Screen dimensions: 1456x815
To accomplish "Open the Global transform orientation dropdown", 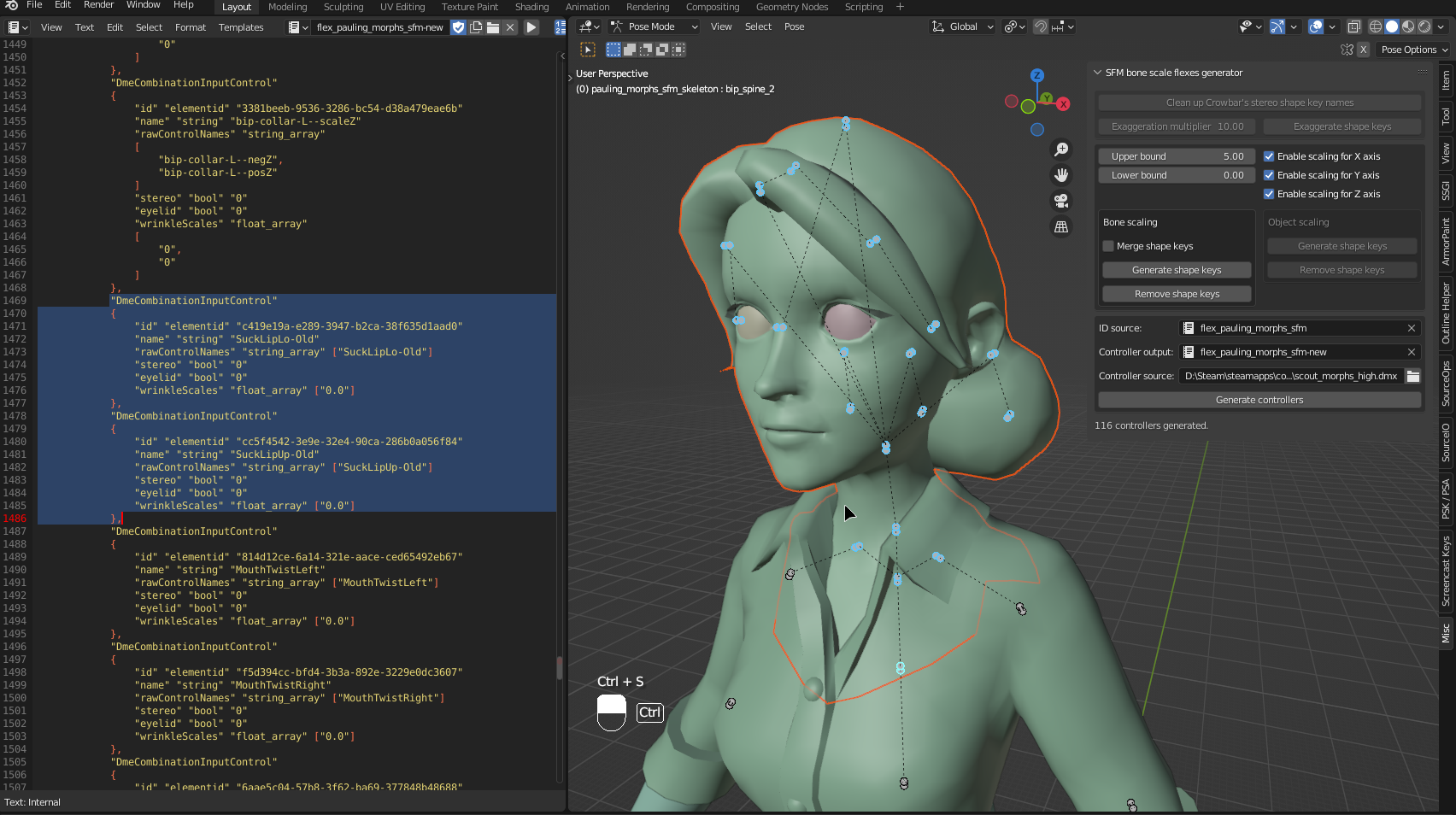I will click(x=963, y=26).
